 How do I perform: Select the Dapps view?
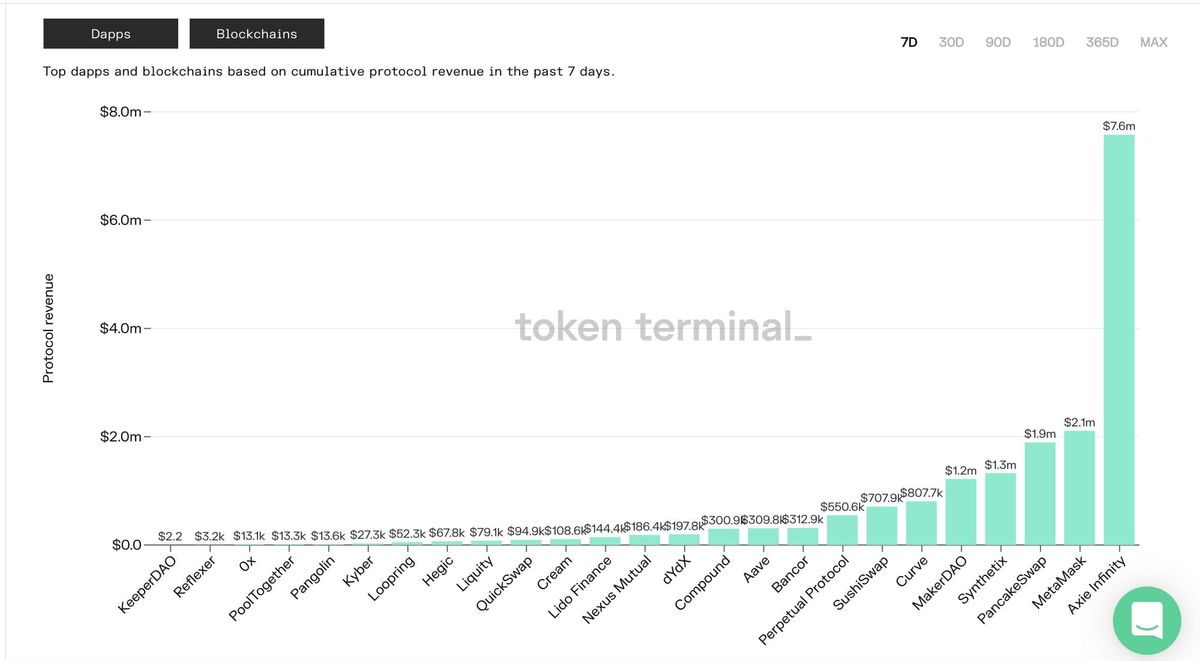(110, 33)
